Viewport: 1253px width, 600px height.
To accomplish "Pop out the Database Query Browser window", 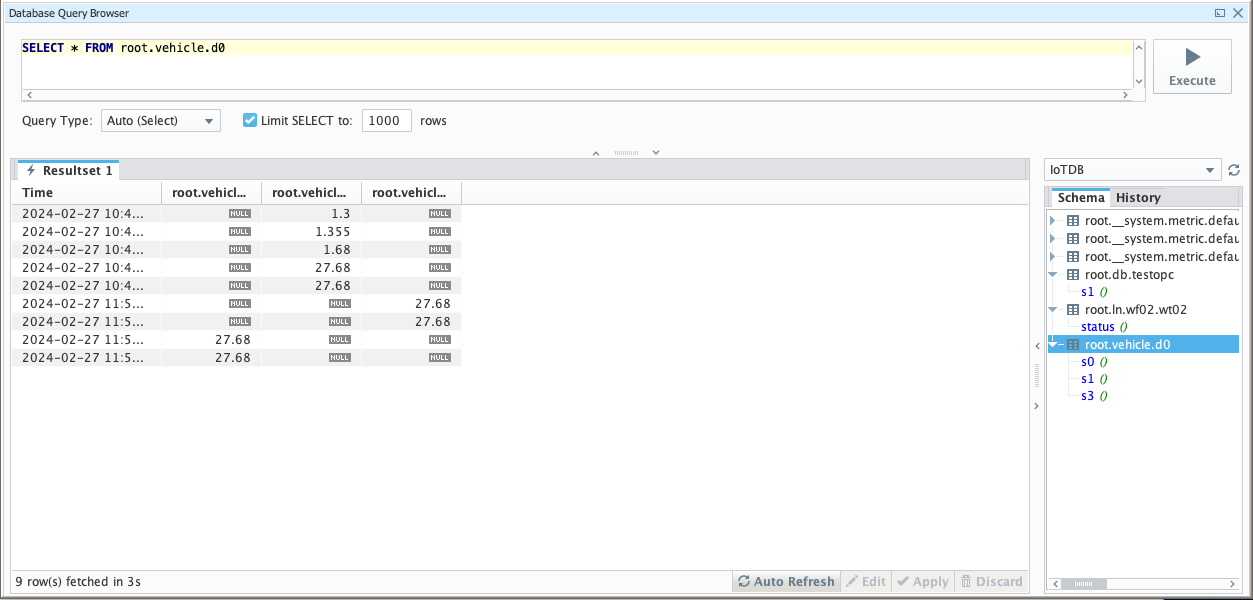I will coord(1220,13).
